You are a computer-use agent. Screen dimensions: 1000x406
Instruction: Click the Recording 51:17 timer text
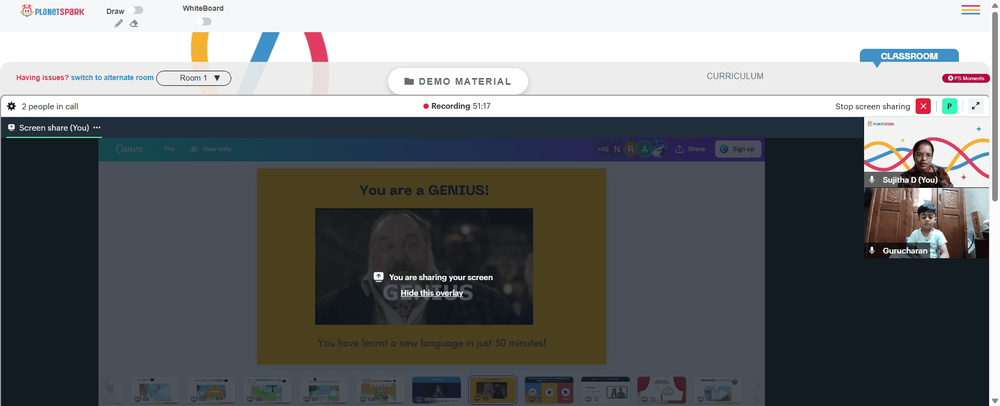point(462,106)
